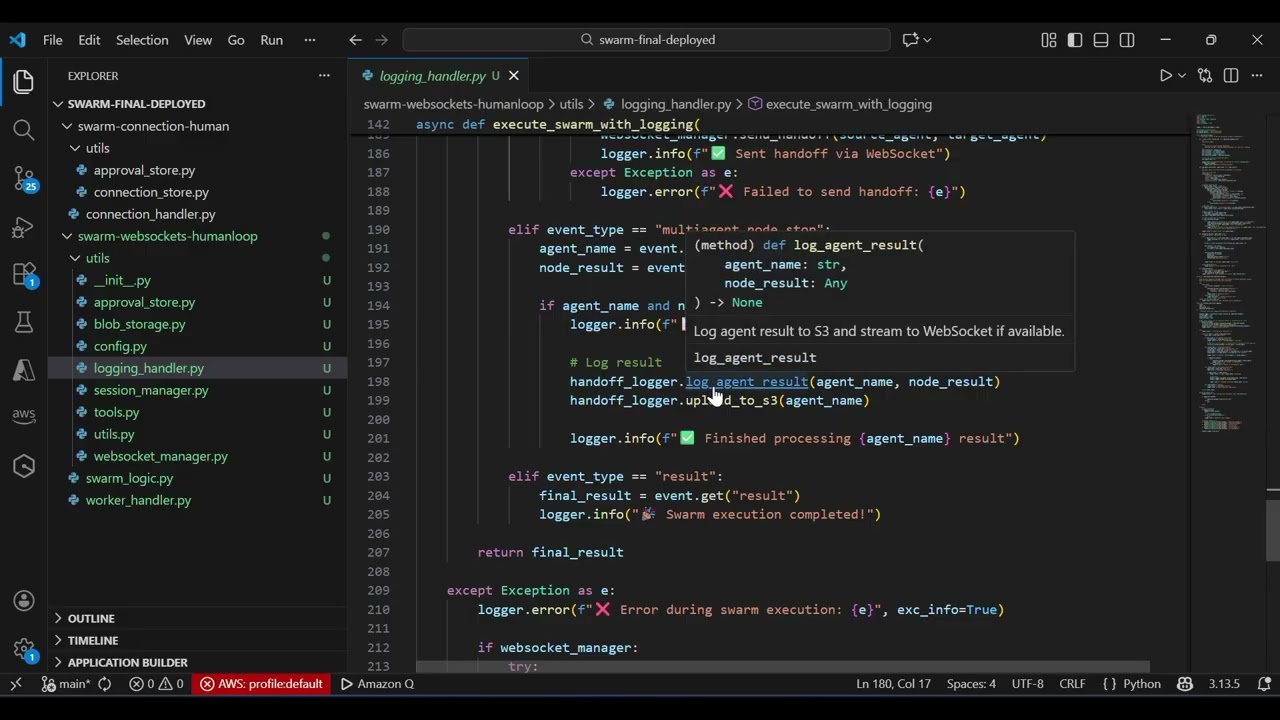Viewport: 1280px width, 720px height.
Task: Close the logging_handler.py tab
Action: [514, 76]
